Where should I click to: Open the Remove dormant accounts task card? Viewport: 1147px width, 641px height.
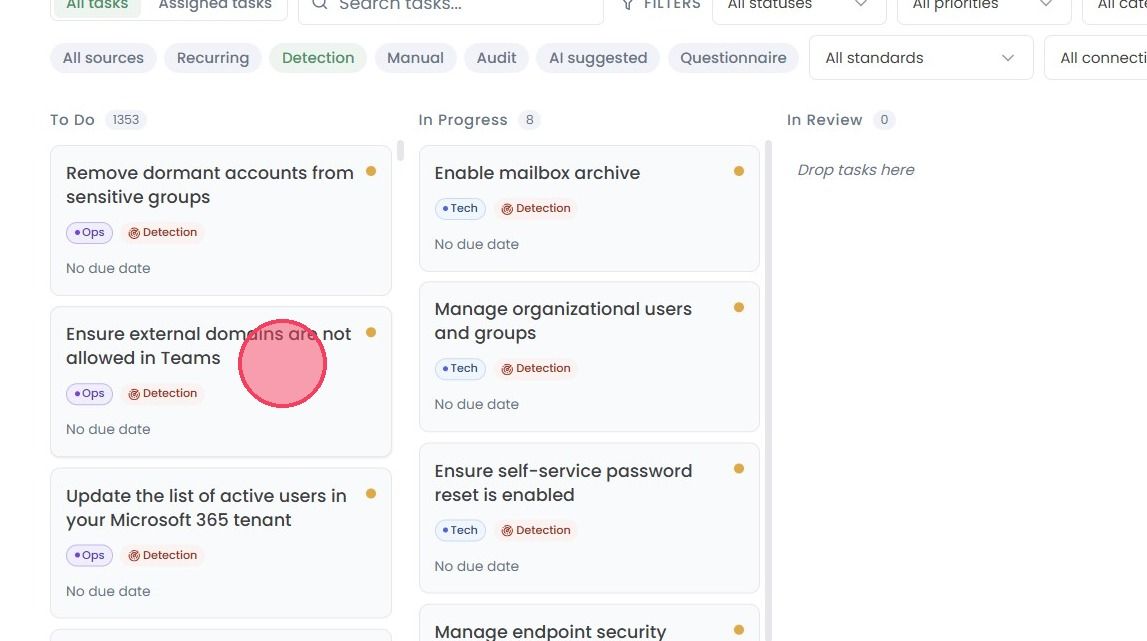(x=221, y=220)
